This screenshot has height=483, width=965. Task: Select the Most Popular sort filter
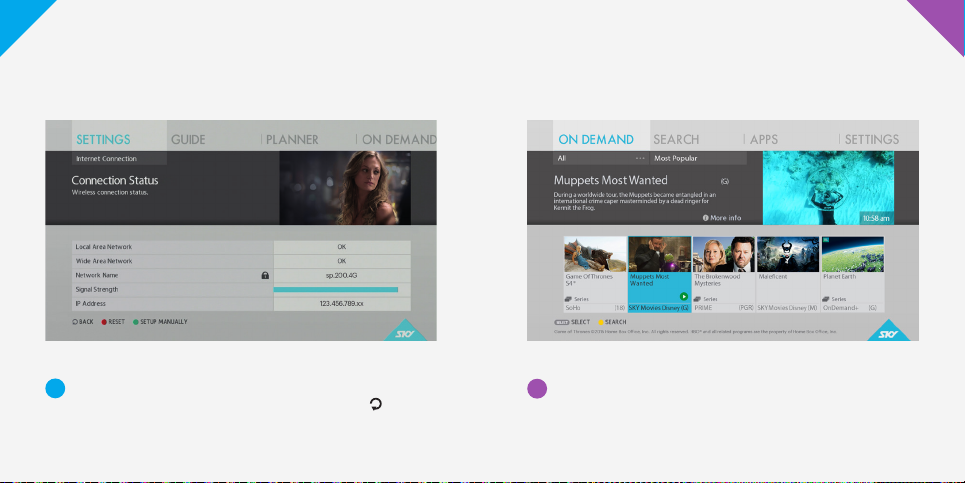(699, 158)
